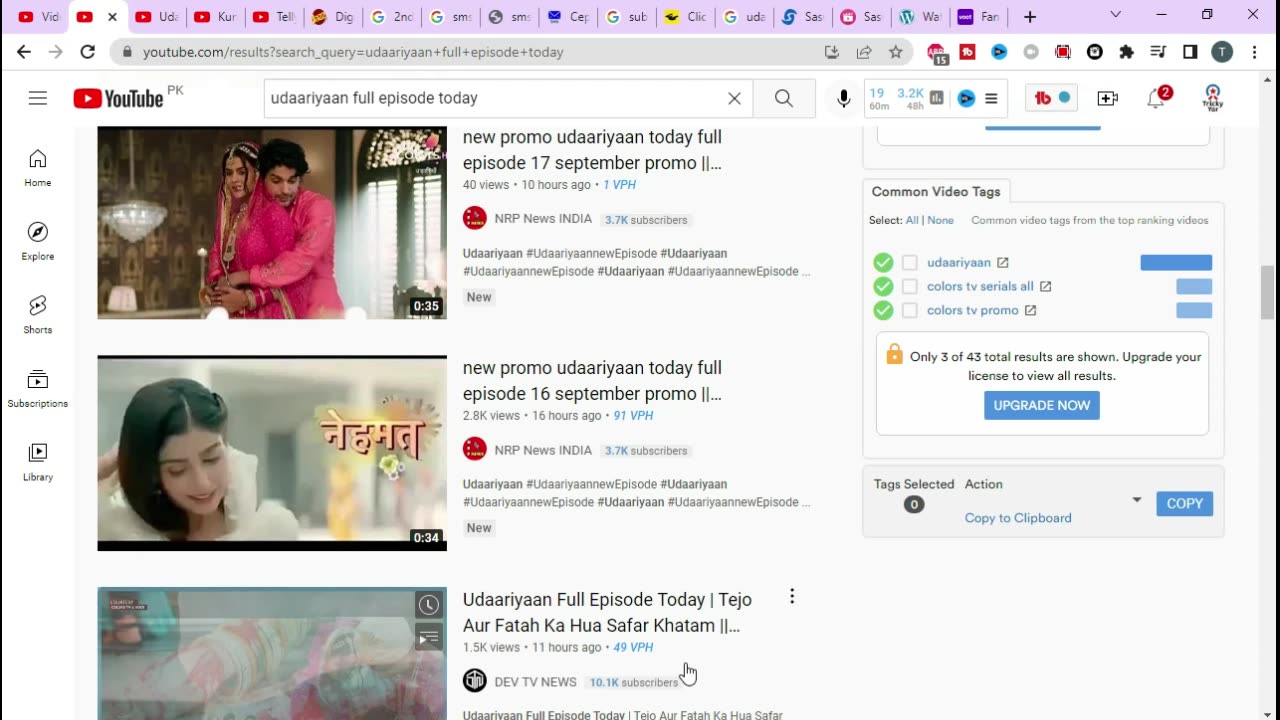
Task: Run search with the magnifier button
Action: click(x=784, y=98)
